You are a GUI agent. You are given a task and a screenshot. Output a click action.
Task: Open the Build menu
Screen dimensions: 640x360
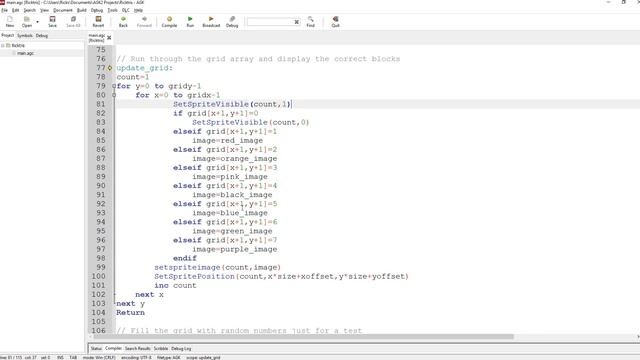(x=82, y=10)
